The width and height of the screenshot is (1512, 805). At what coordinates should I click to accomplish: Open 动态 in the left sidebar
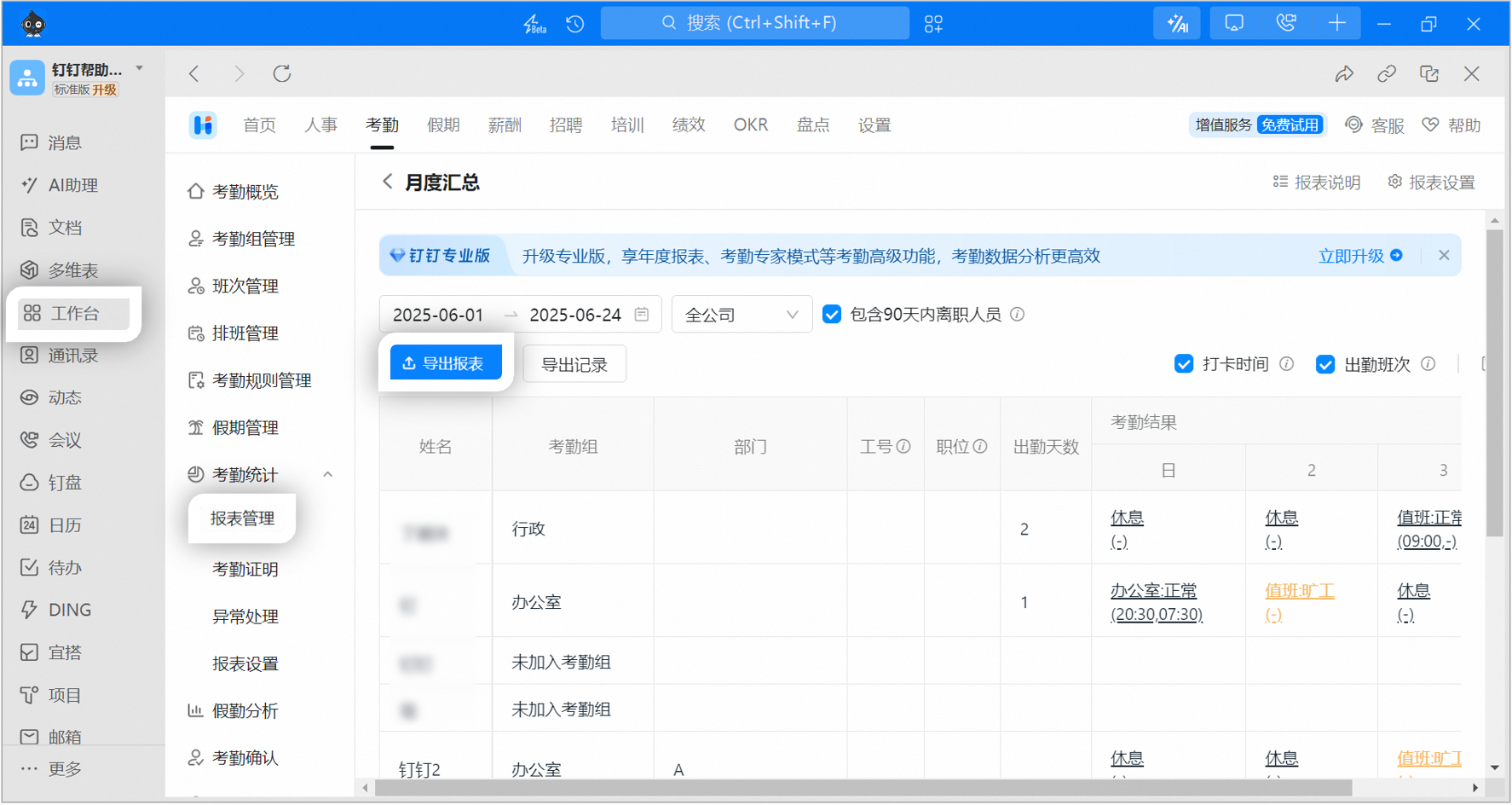(51, 398)
